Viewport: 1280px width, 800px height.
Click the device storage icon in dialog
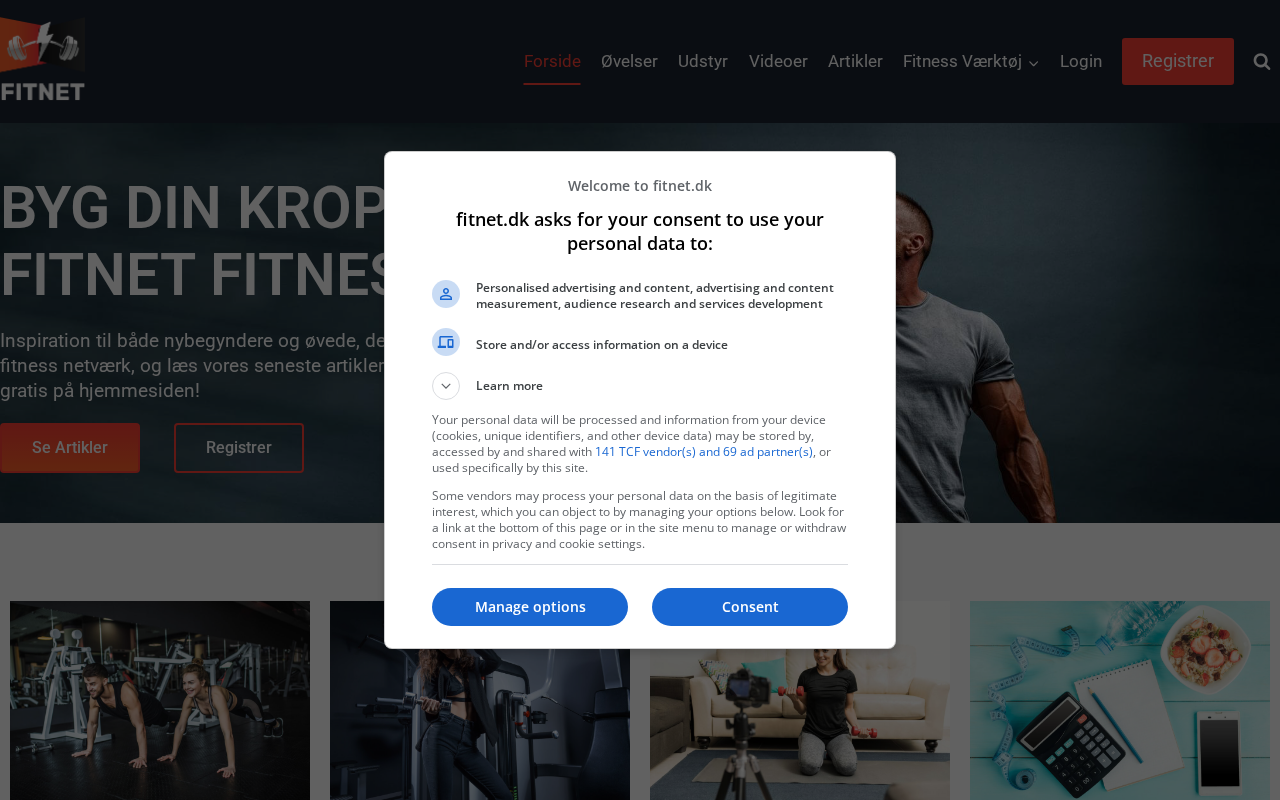coord(446,342)
